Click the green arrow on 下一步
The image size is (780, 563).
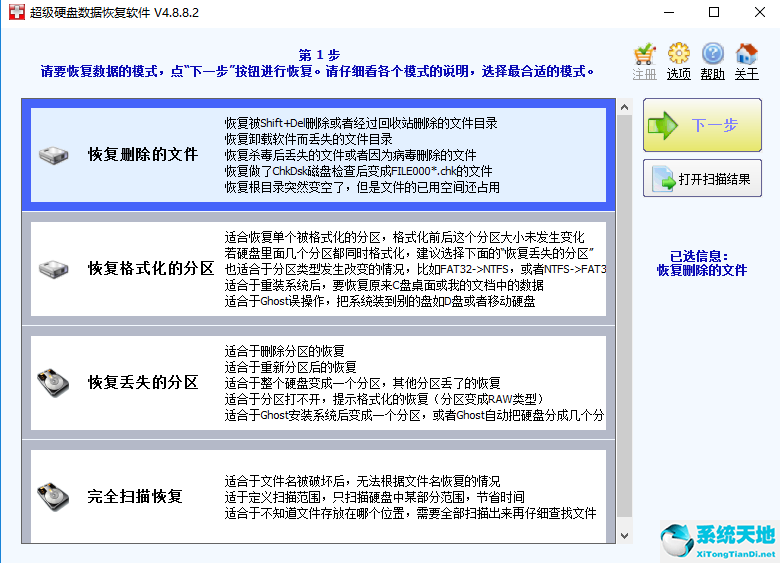tap(663, 125)
